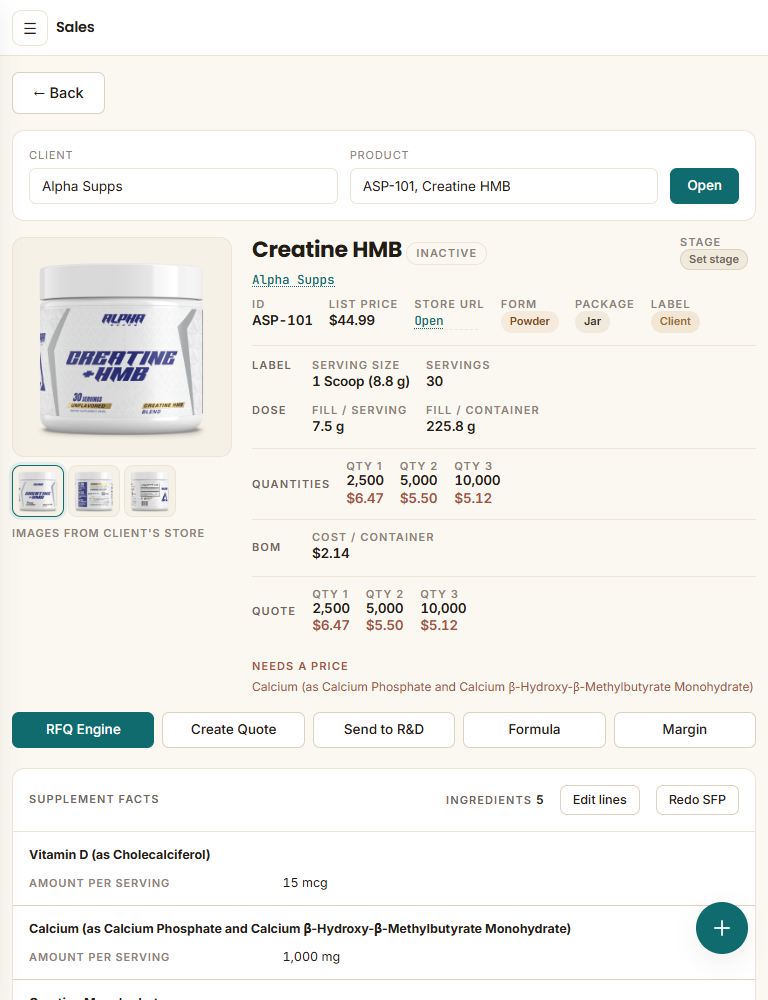This screenshot has height=1000, width=768.
Task: Click the 1,000 mg amount value
Action: coord(311,957)
